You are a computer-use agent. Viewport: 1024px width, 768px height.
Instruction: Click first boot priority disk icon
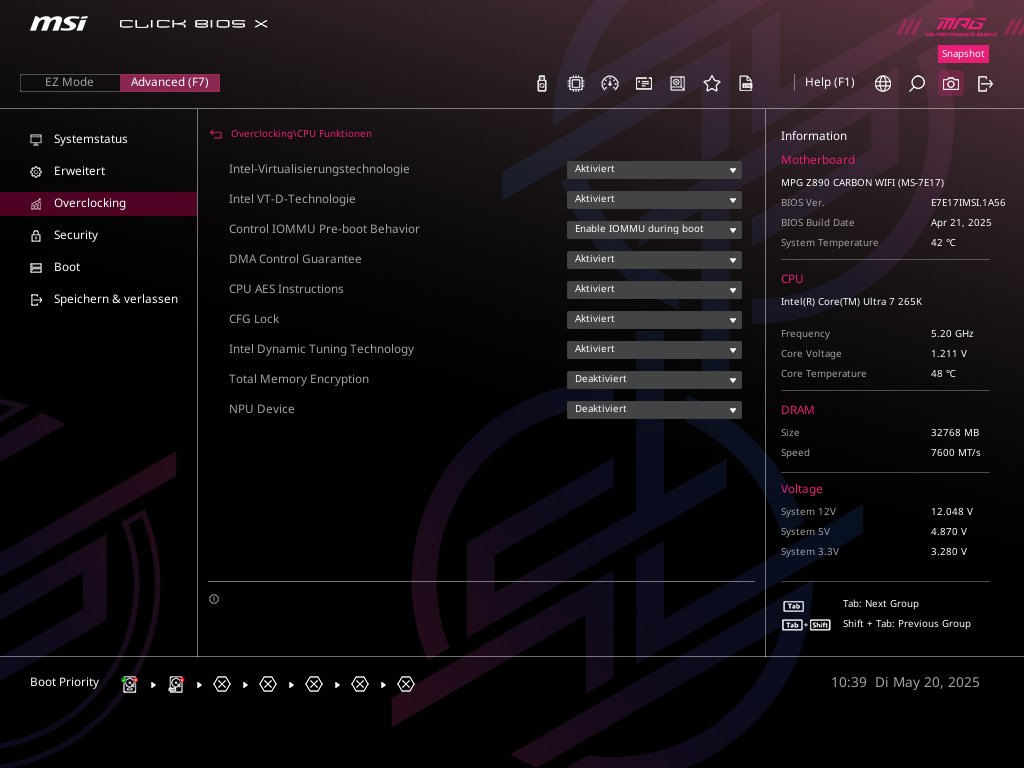click(x=129, y=684)
